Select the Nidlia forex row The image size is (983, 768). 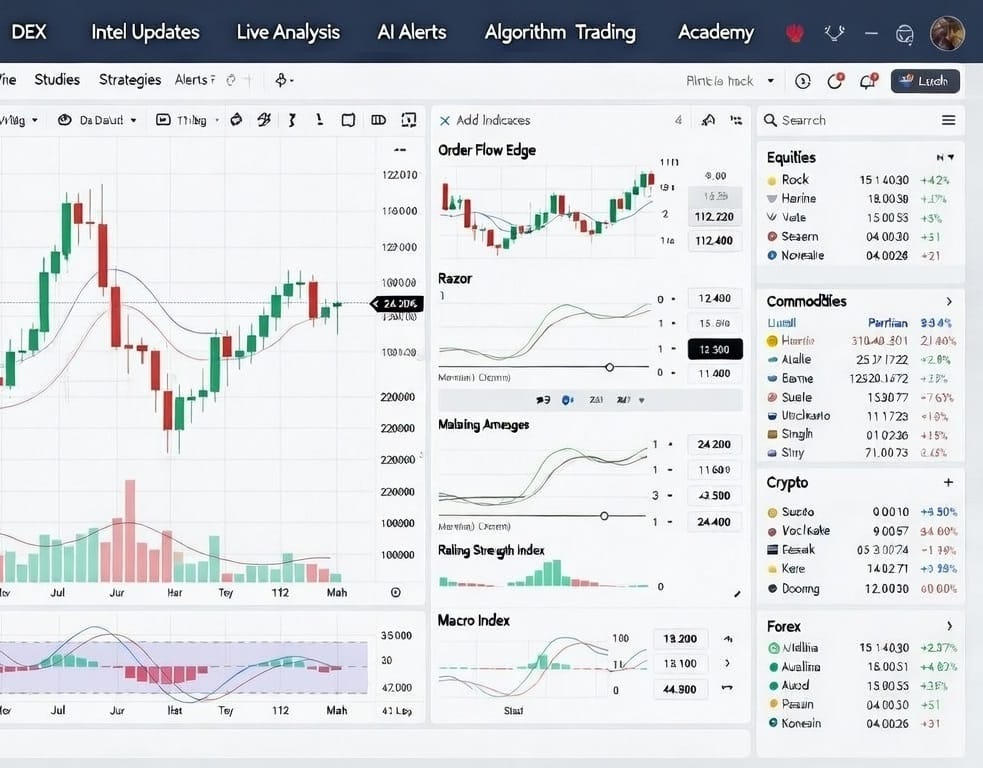(861, 648)
